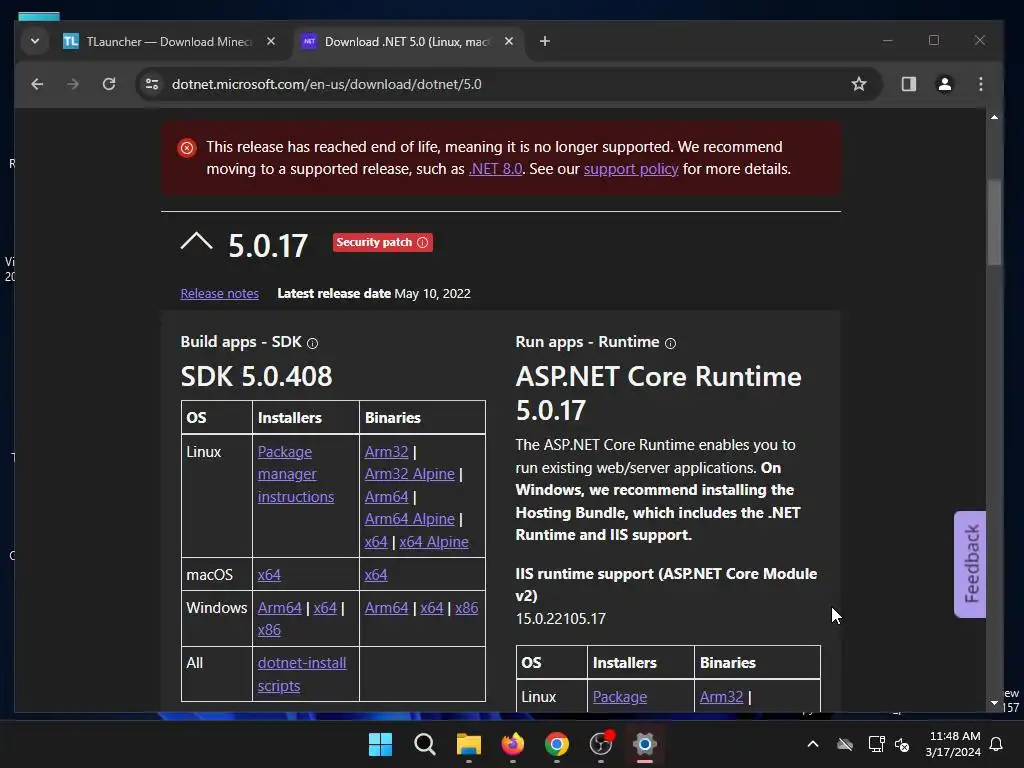
Task: Open the notifications bell
Action: tap(997, 744)
